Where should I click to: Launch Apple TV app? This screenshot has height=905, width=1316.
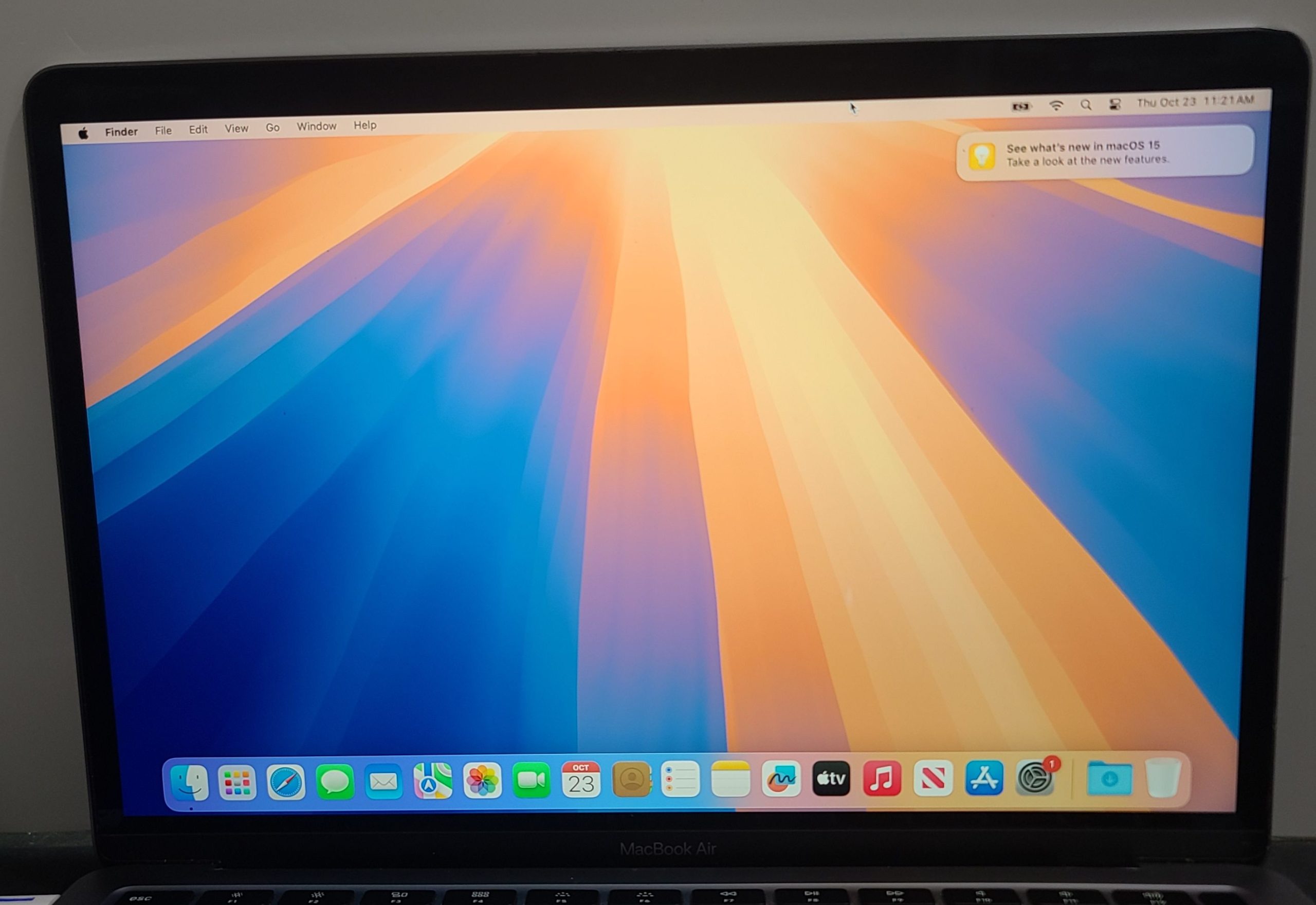click(831, 779)
